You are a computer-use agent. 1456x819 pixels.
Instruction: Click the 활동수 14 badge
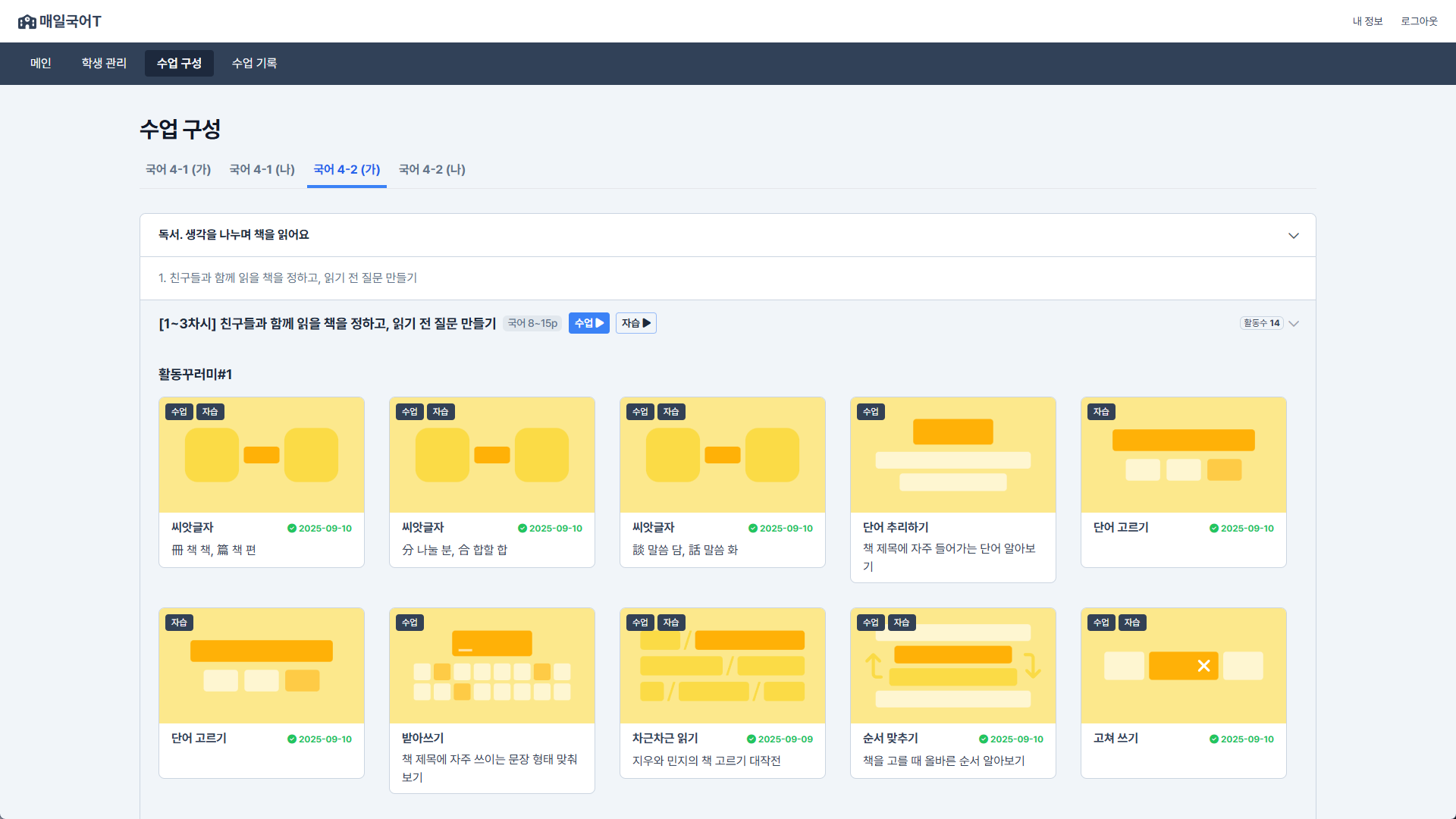point(1261,324)
